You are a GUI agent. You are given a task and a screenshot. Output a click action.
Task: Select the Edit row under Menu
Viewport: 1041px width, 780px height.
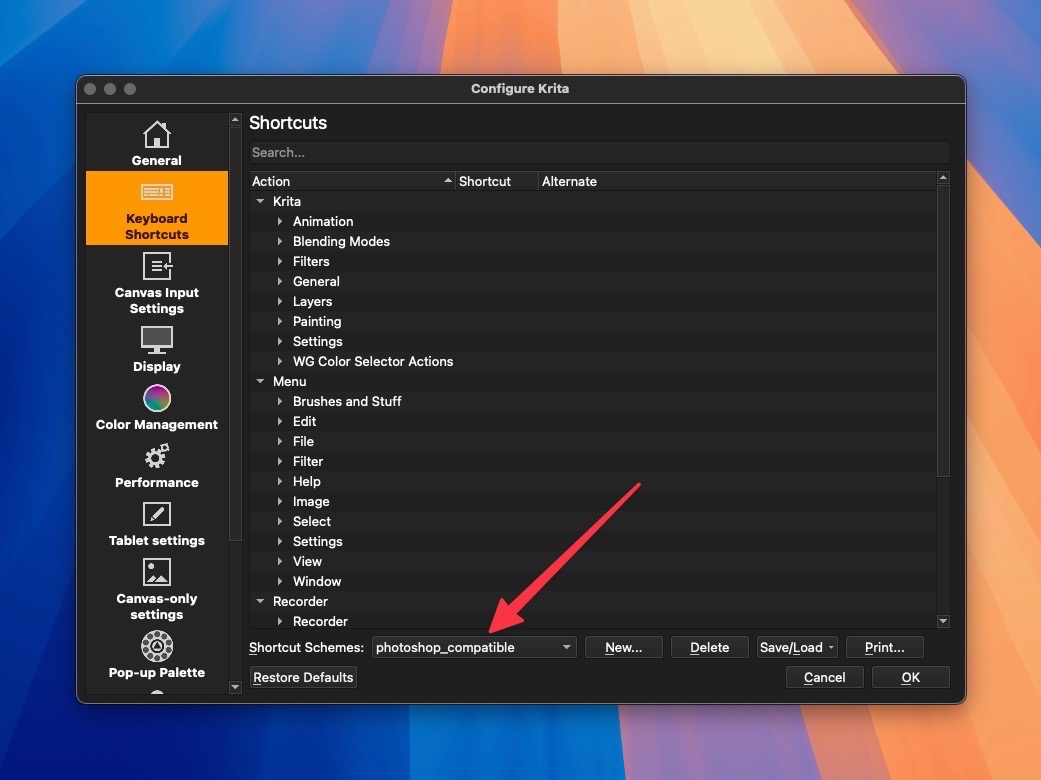point(593,421)
